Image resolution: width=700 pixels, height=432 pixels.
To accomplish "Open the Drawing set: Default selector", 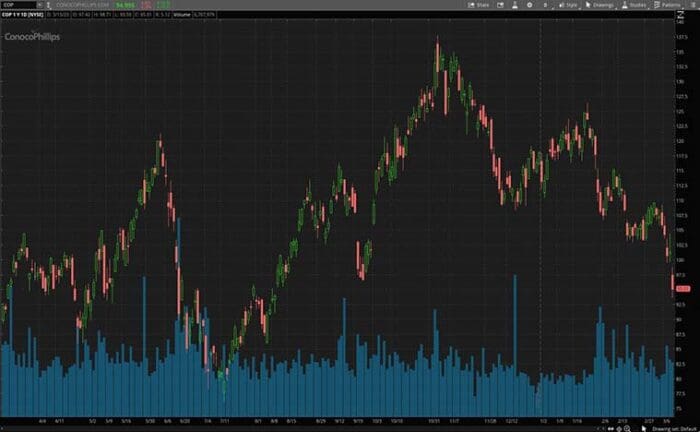I will point(674,429).
